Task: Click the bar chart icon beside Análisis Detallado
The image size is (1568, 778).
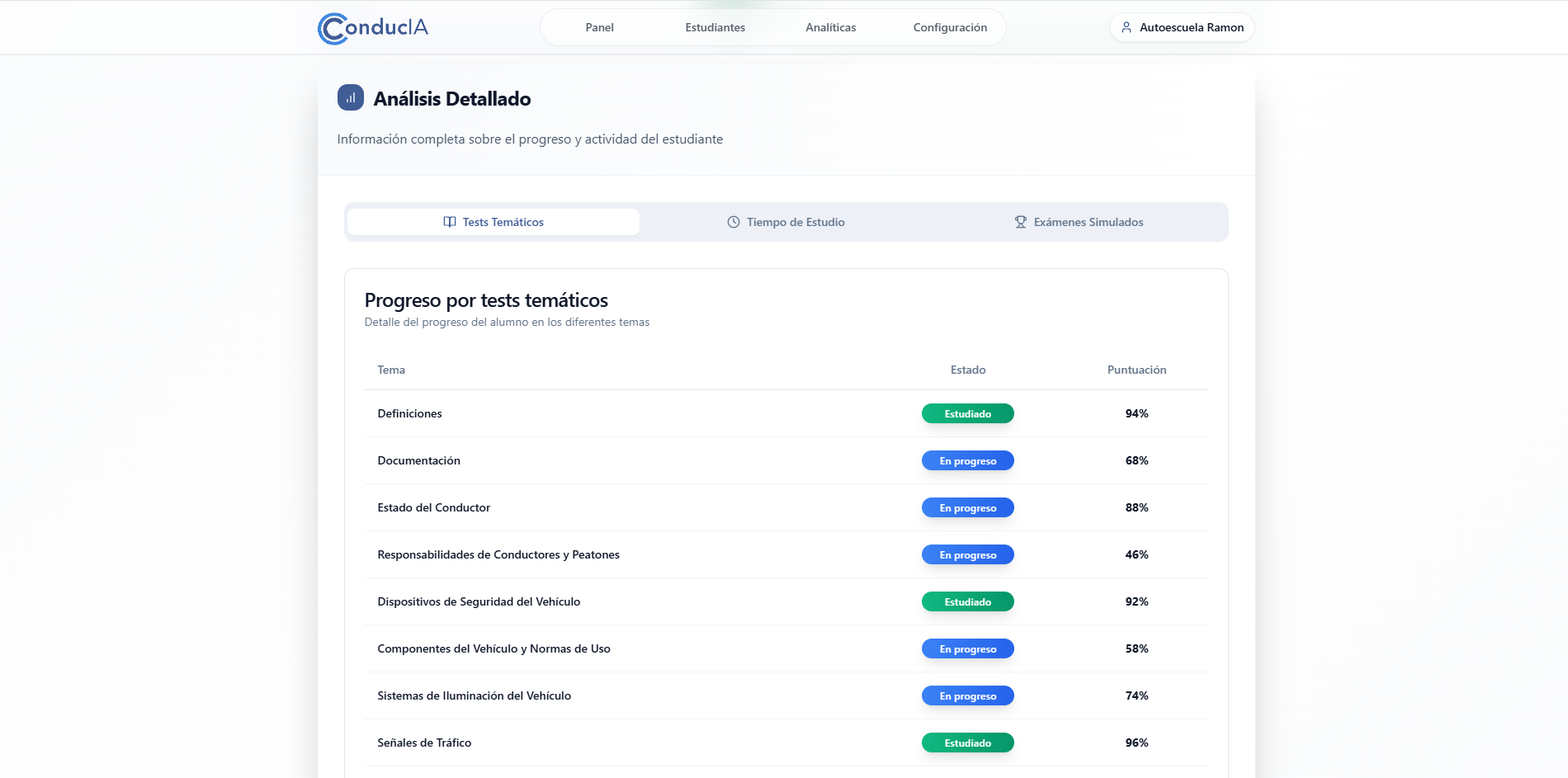Action: click(351, 97)
